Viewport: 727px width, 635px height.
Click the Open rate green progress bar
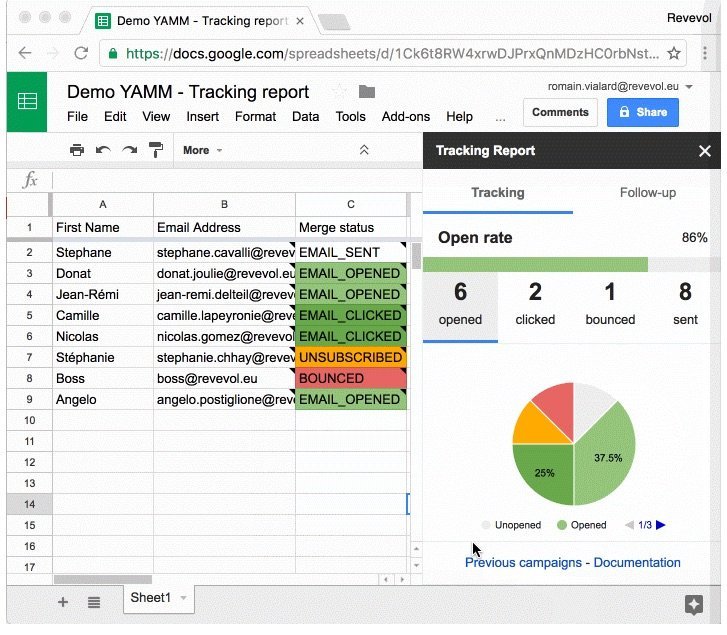[x=535, y=265]
